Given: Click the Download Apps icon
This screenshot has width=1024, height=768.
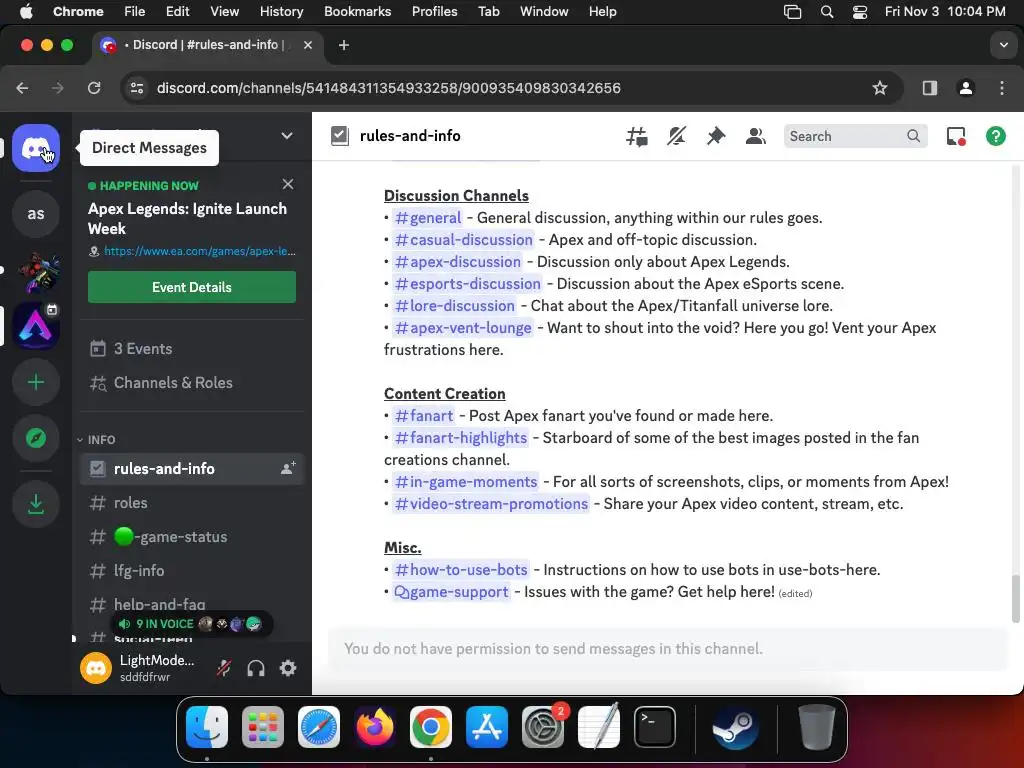Looking at the screenshot, I should (x=36, y=504).
